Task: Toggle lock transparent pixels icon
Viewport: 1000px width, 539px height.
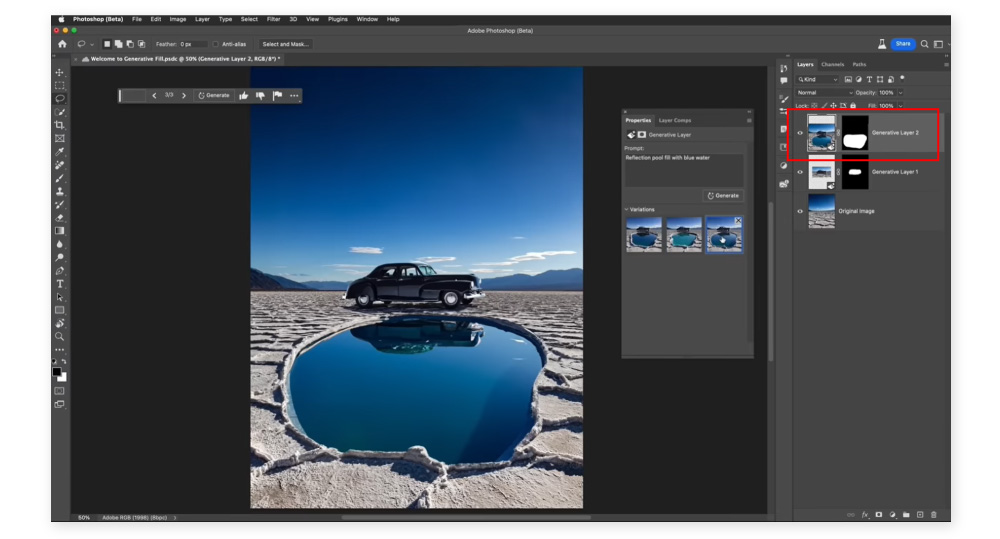Action: 814,106
